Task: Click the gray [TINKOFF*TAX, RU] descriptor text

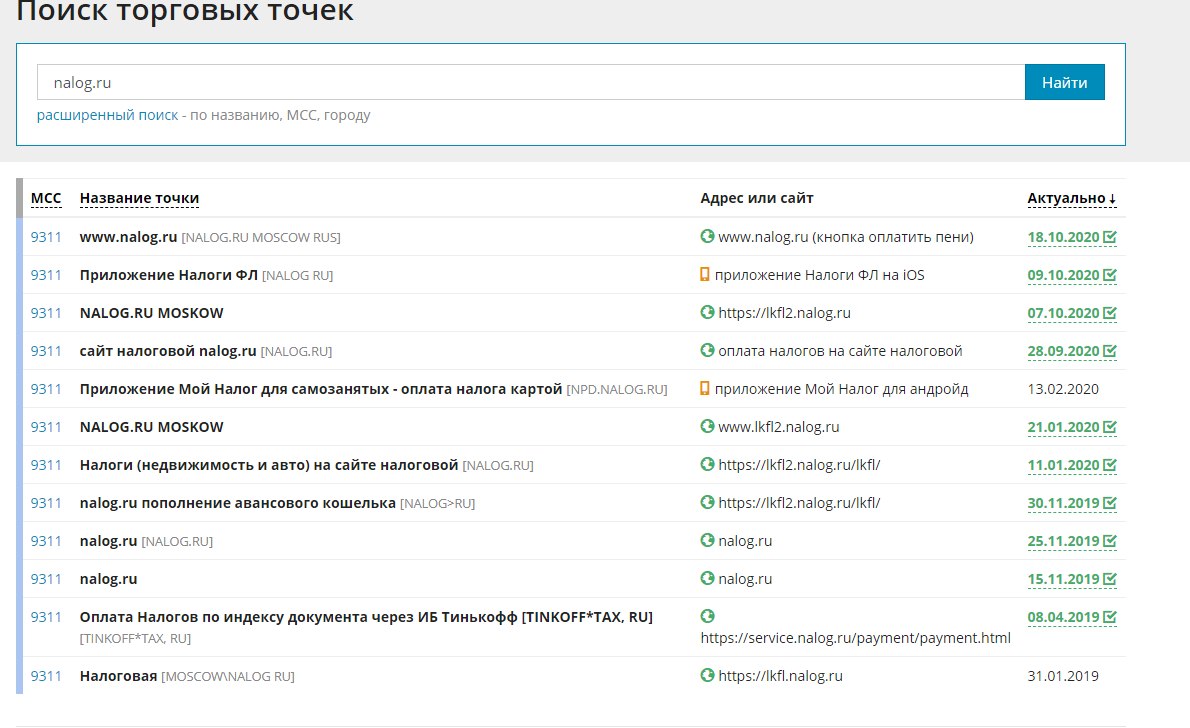Action: (135, 638)
